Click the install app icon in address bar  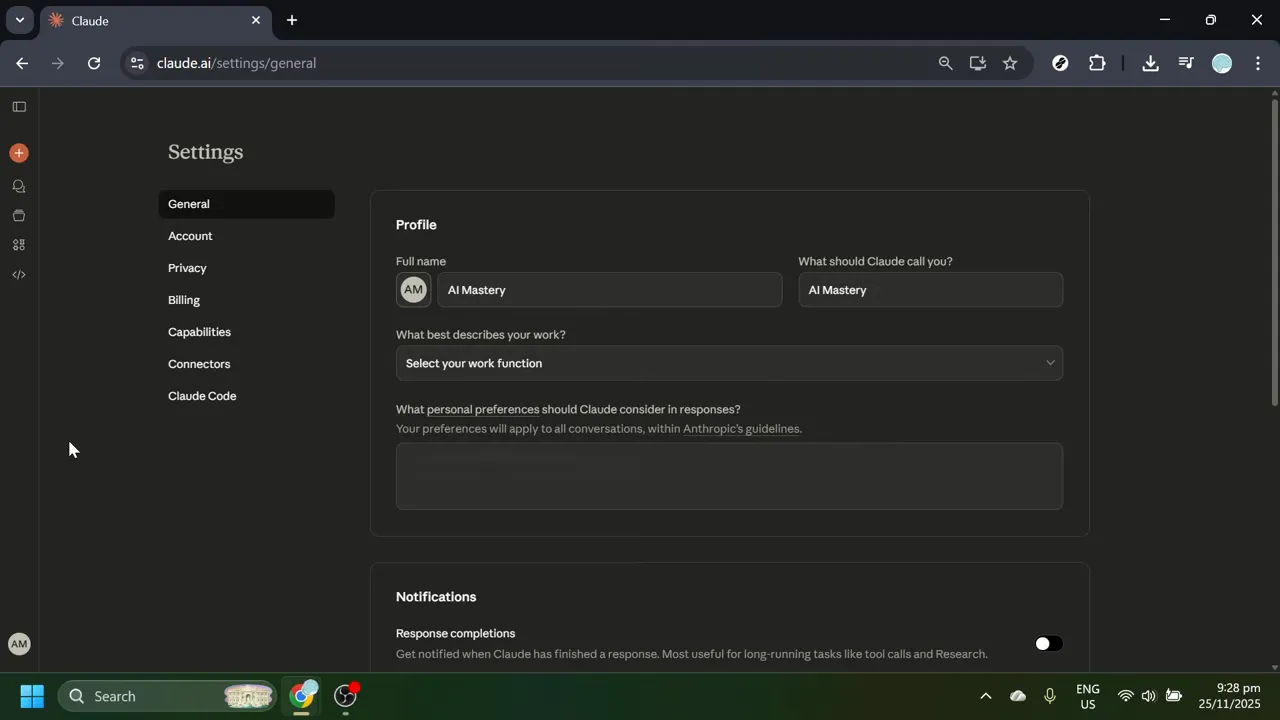[978, 63]
